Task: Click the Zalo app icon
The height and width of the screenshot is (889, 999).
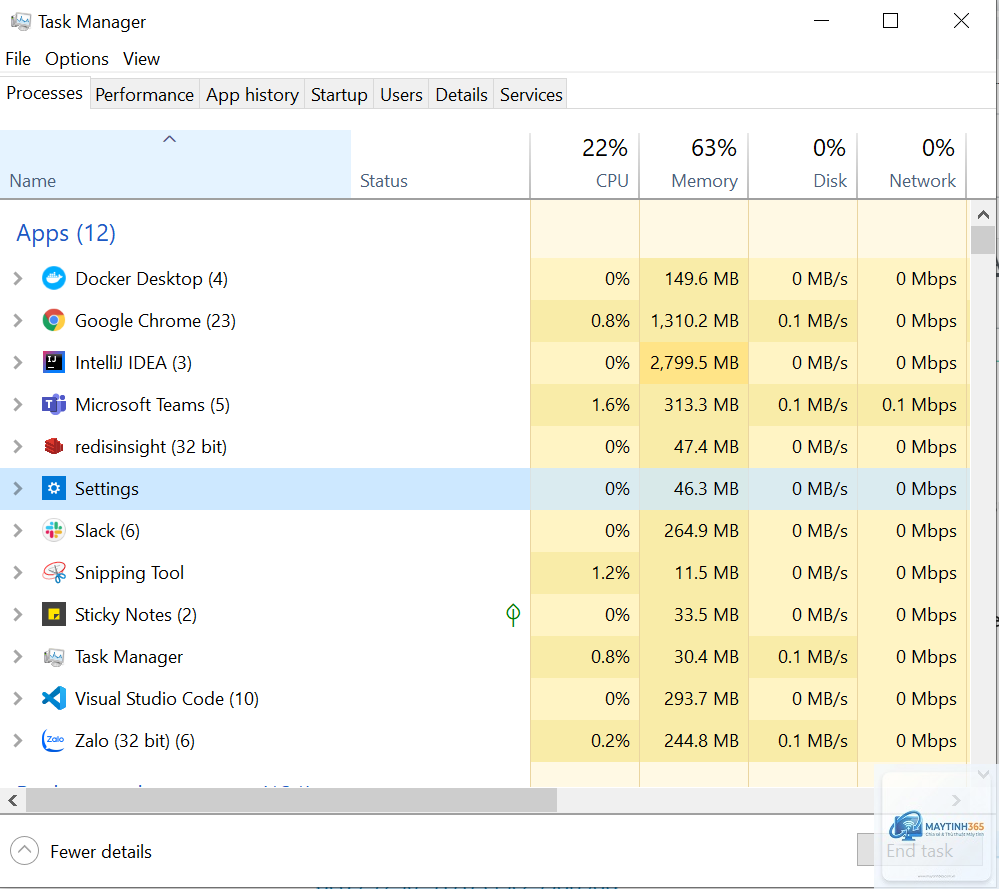Action: [54, 741]
